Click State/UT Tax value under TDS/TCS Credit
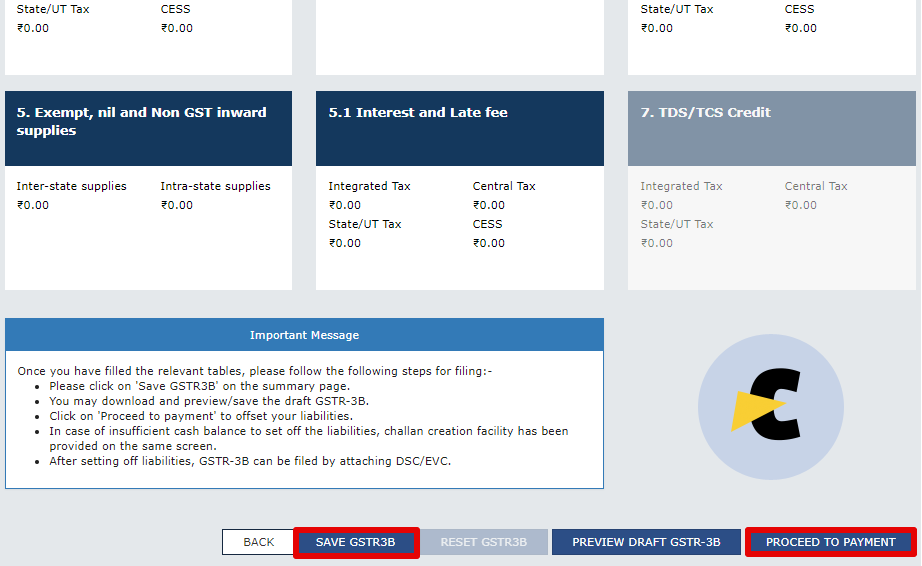This screenshot has width=922, height=566. point(657,243)
